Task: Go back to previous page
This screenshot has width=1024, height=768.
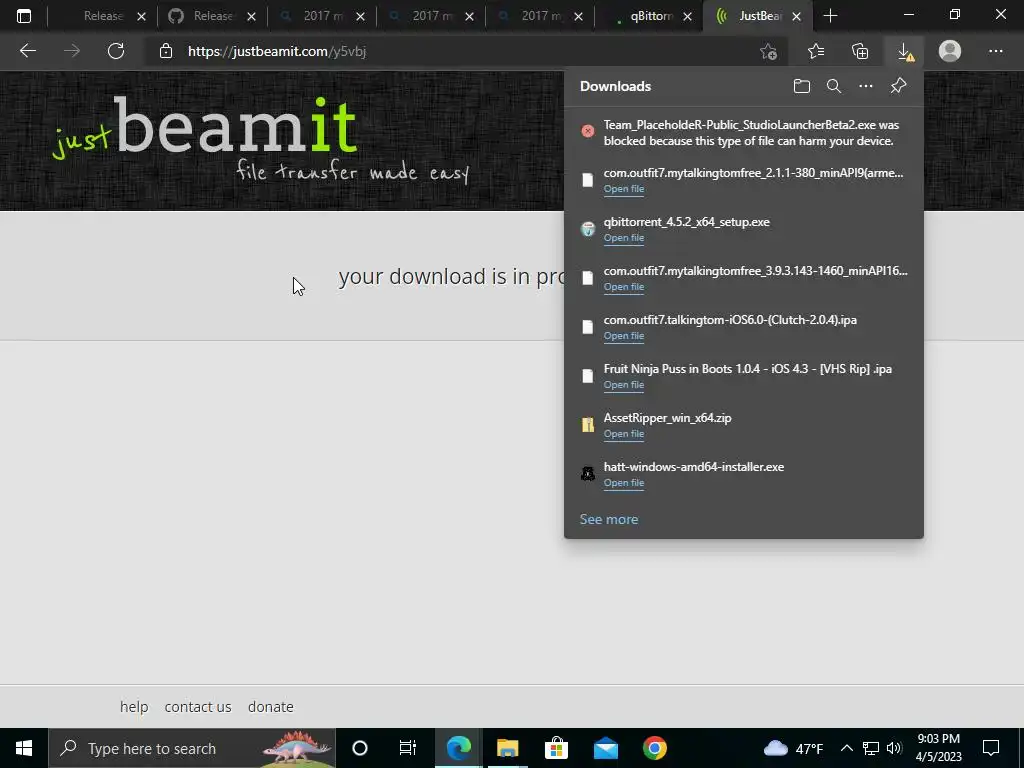Action: 27,51
